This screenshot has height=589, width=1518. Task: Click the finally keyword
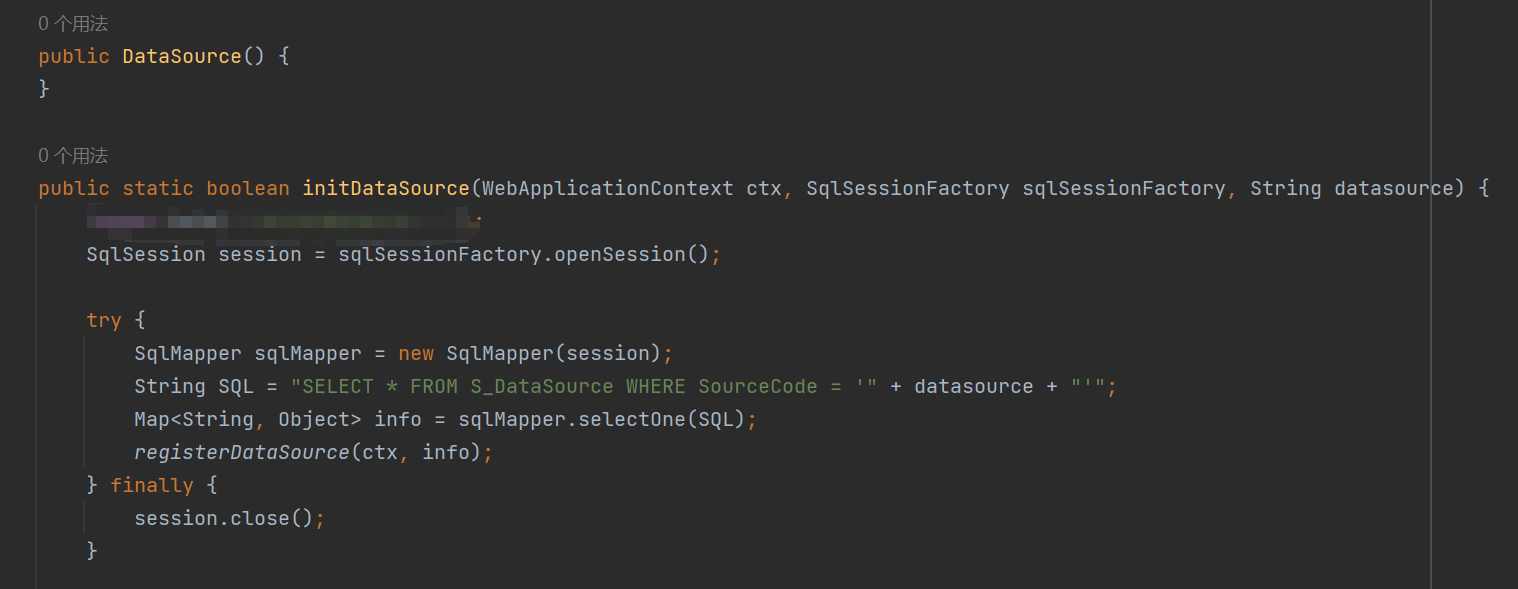click(150, 486)
